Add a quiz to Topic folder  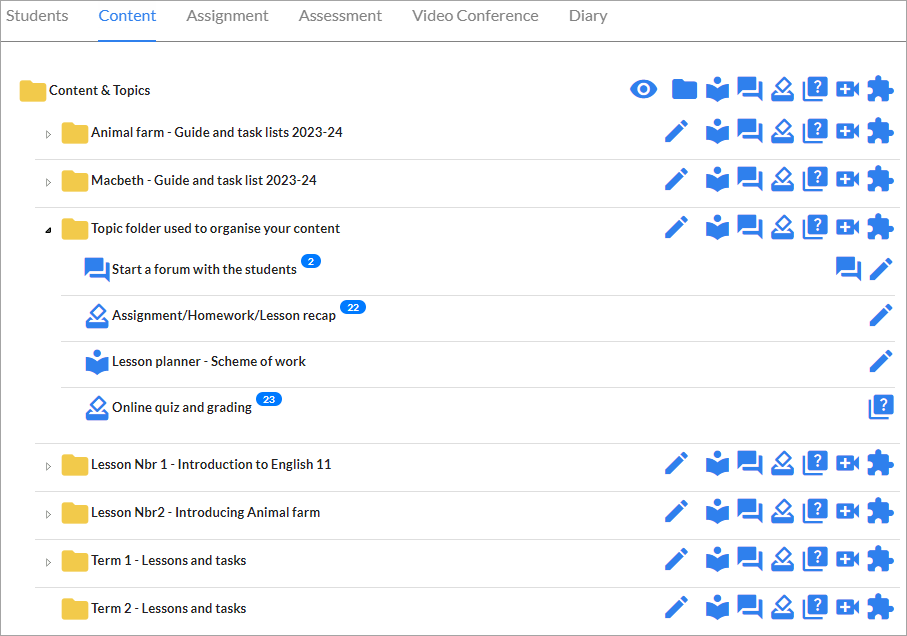(815, 228)
